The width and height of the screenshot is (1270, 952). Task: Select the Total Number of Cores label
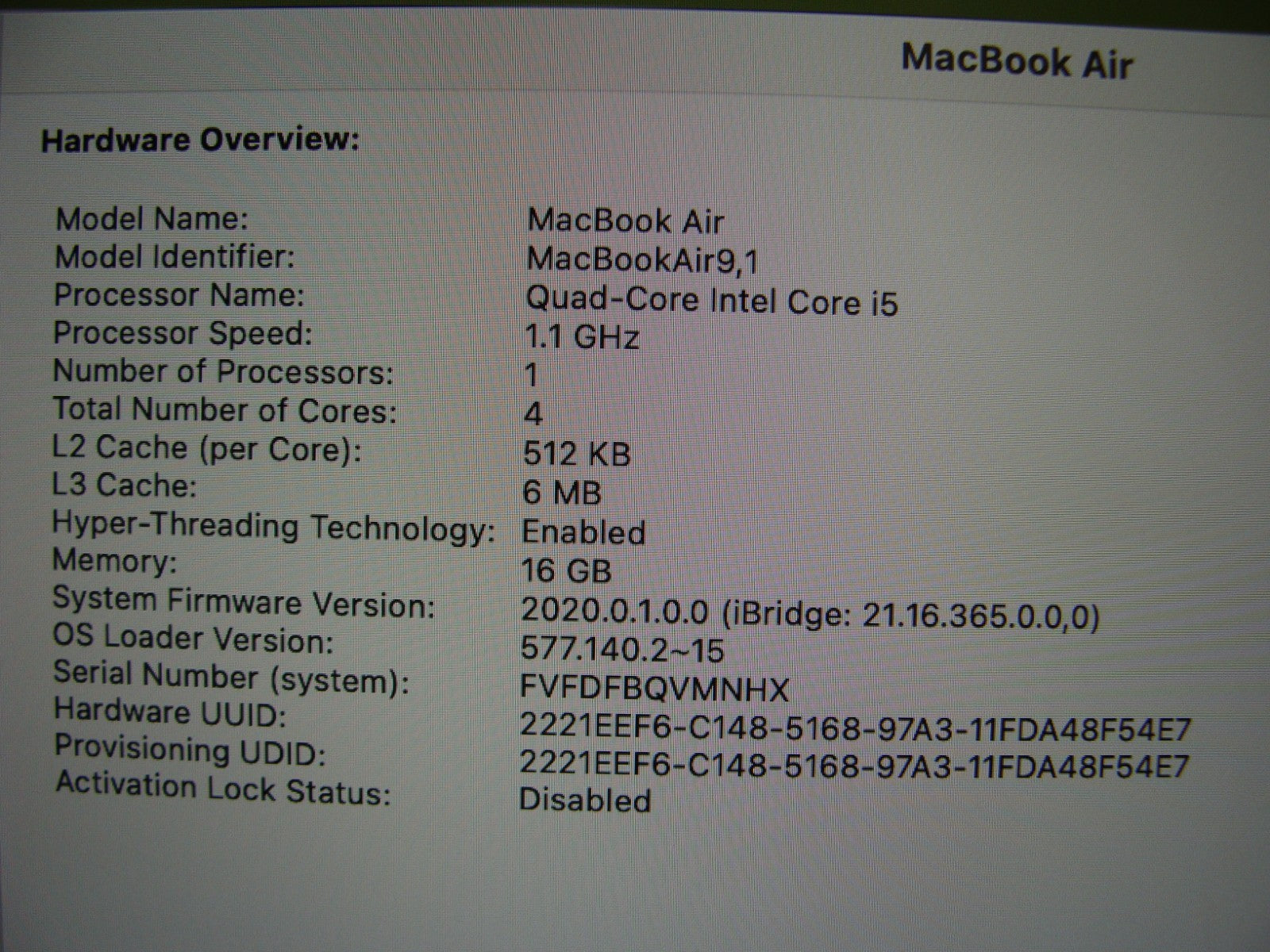224,410
